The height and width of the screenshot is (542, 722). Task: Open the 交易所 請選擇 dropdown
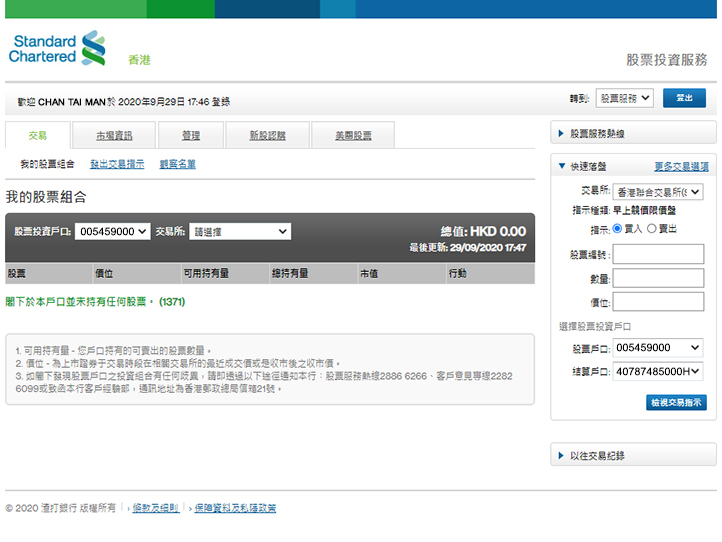coord(240,231)
